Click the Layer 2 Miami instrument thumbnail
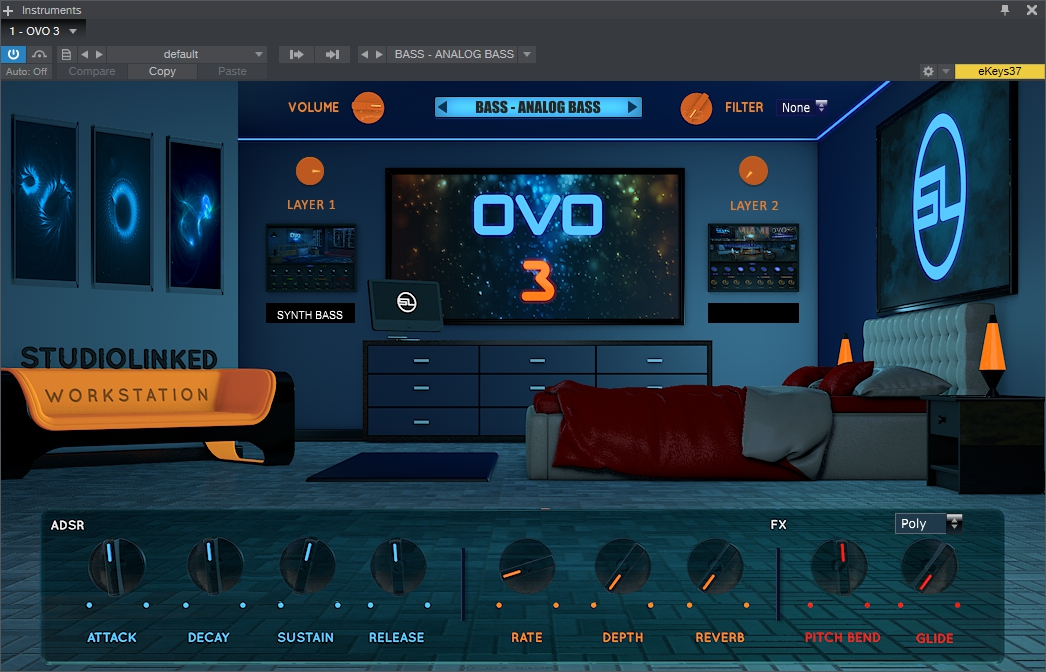 (x=753, y=258)
